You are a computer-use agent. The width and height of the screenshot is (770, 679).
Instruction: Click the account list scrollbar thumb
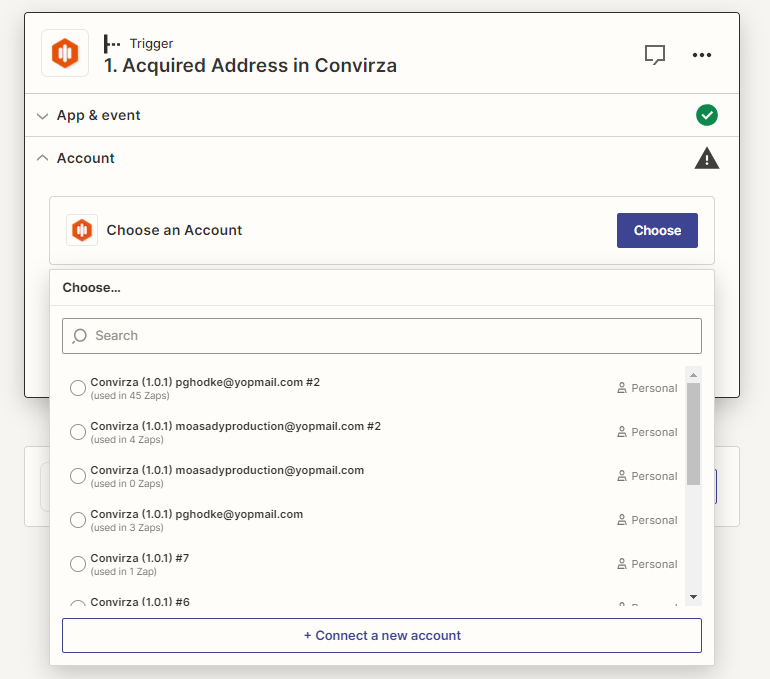693,434
